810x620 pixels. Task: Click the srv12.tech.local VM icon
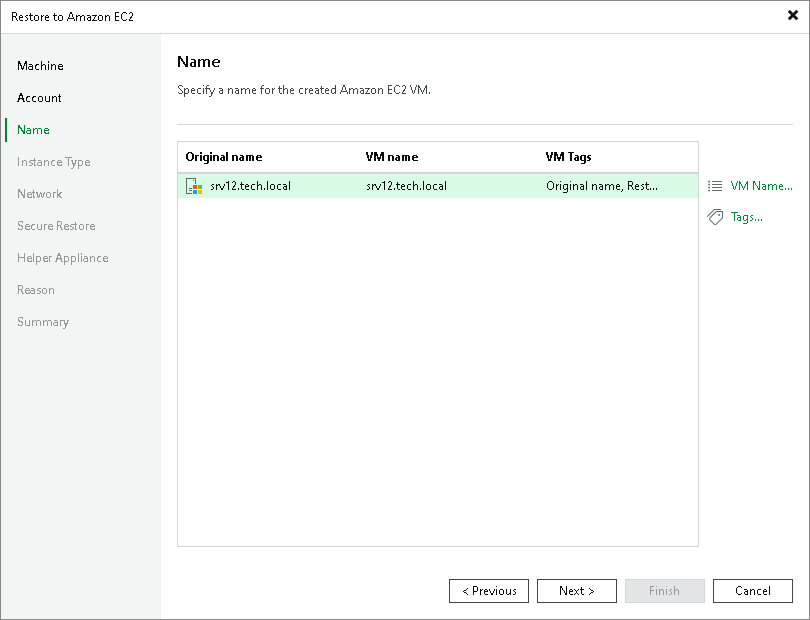(193, 185)
